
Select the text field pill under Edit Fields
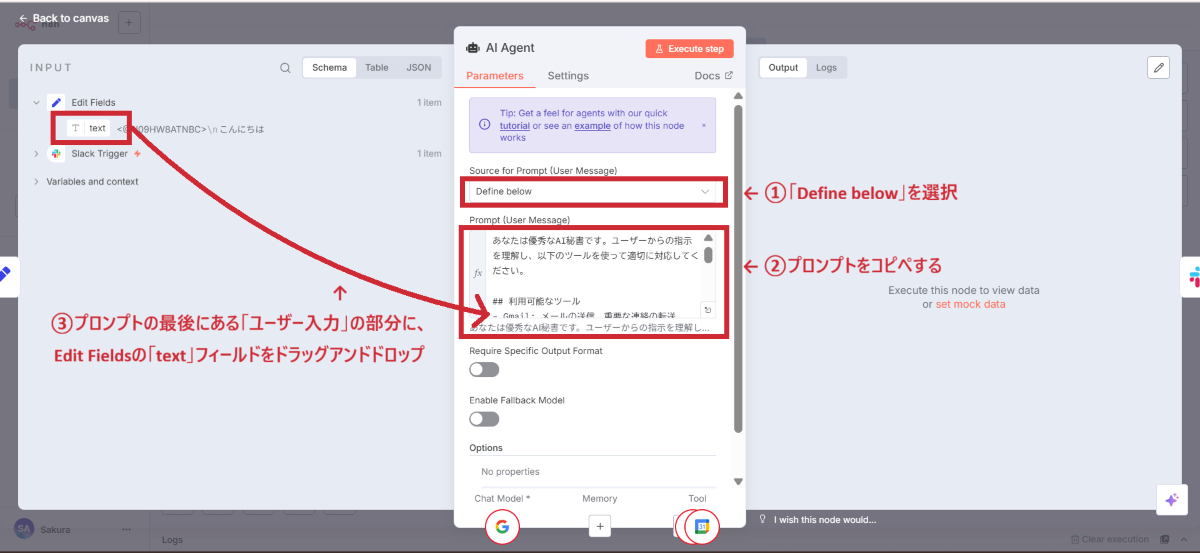(88, 128)
